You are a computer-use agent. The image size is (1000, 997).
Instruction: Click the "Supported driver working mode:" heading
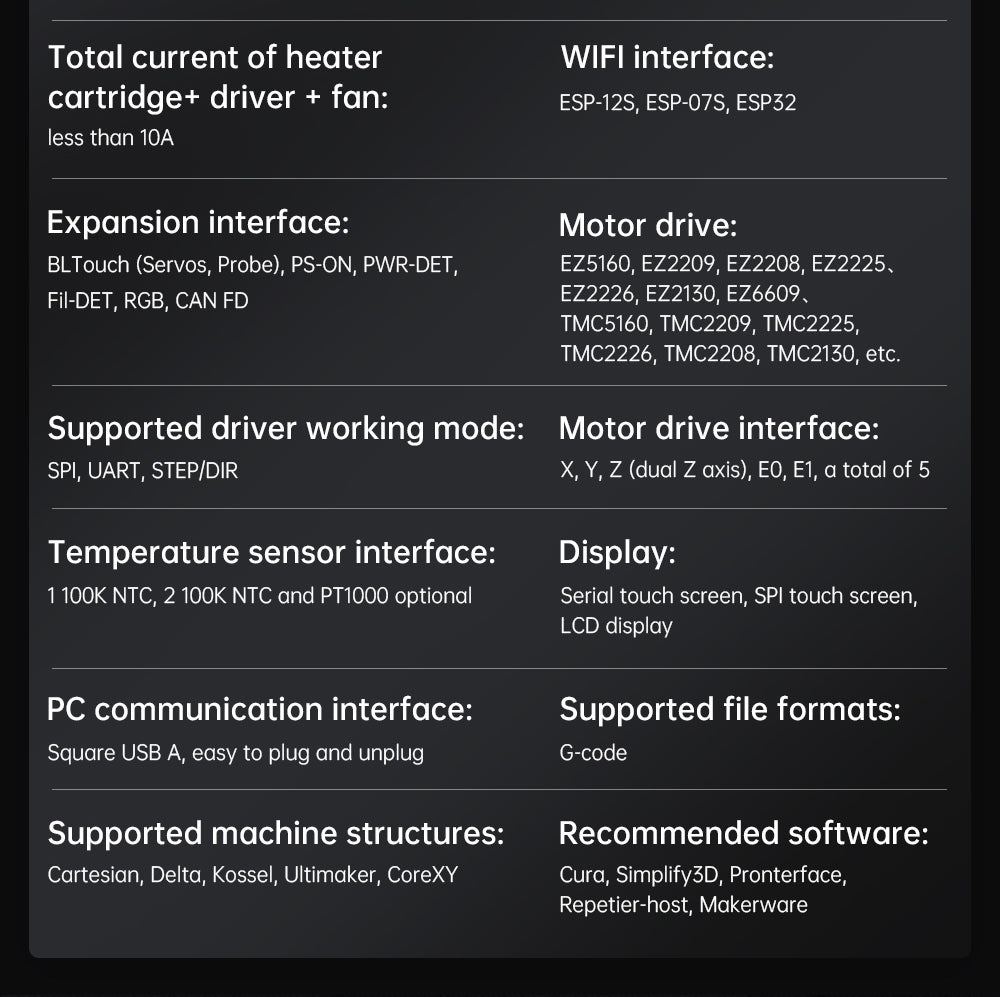click(285, 428)
